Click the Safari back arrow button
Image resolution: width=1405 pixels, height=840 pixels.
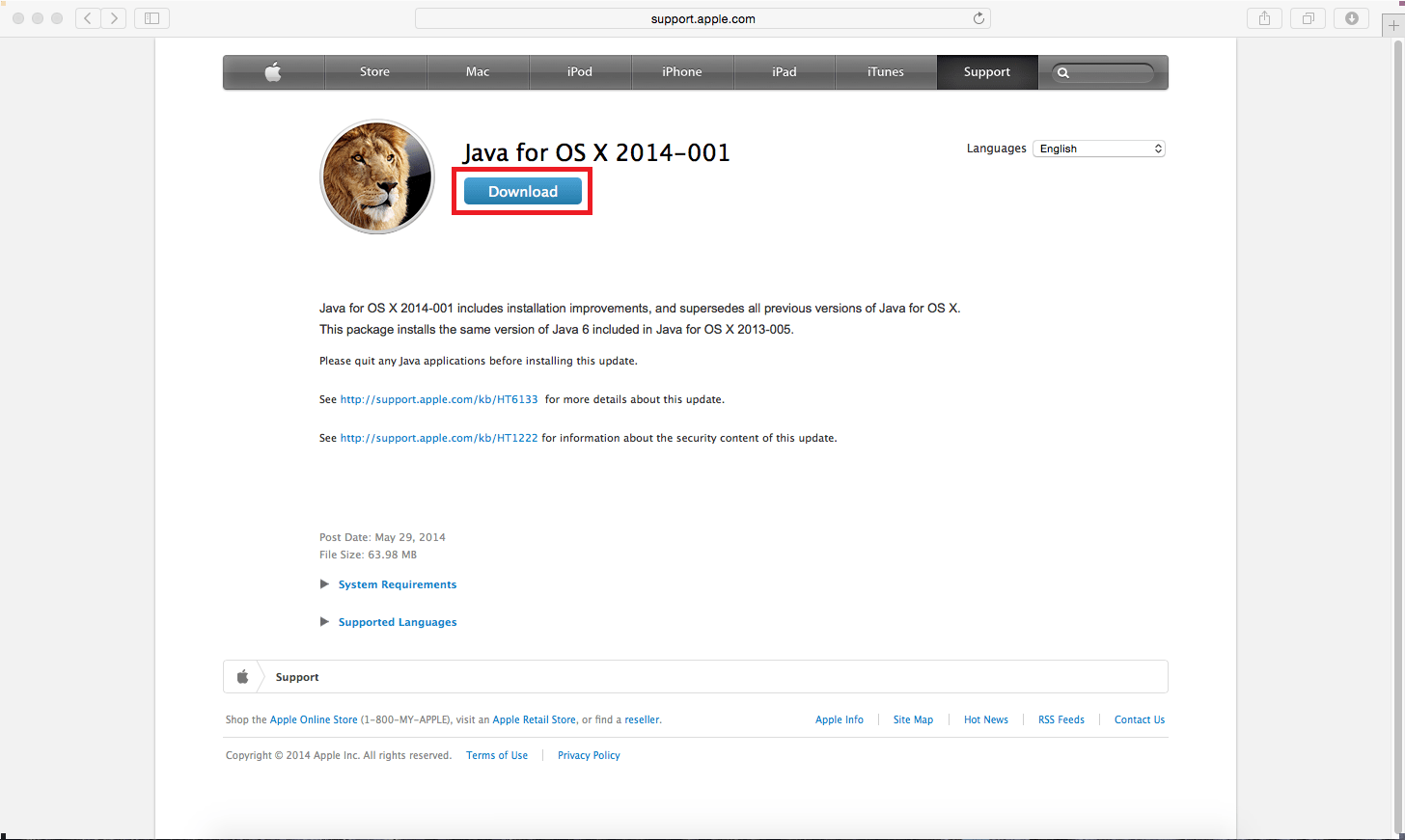point(88,18)
